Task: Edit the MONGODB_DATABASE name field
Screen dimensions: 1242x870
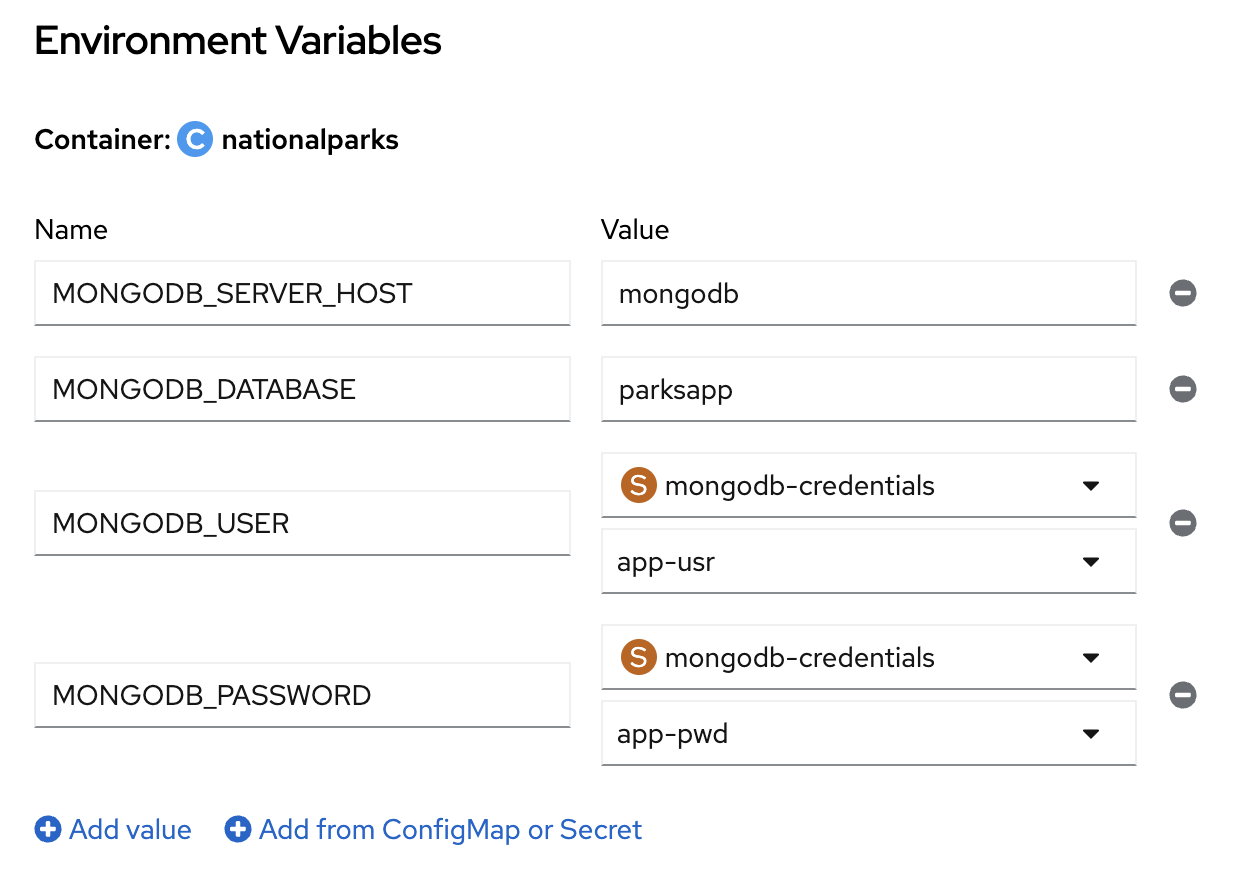Action: pyautogui.click(x=302, y=389)
